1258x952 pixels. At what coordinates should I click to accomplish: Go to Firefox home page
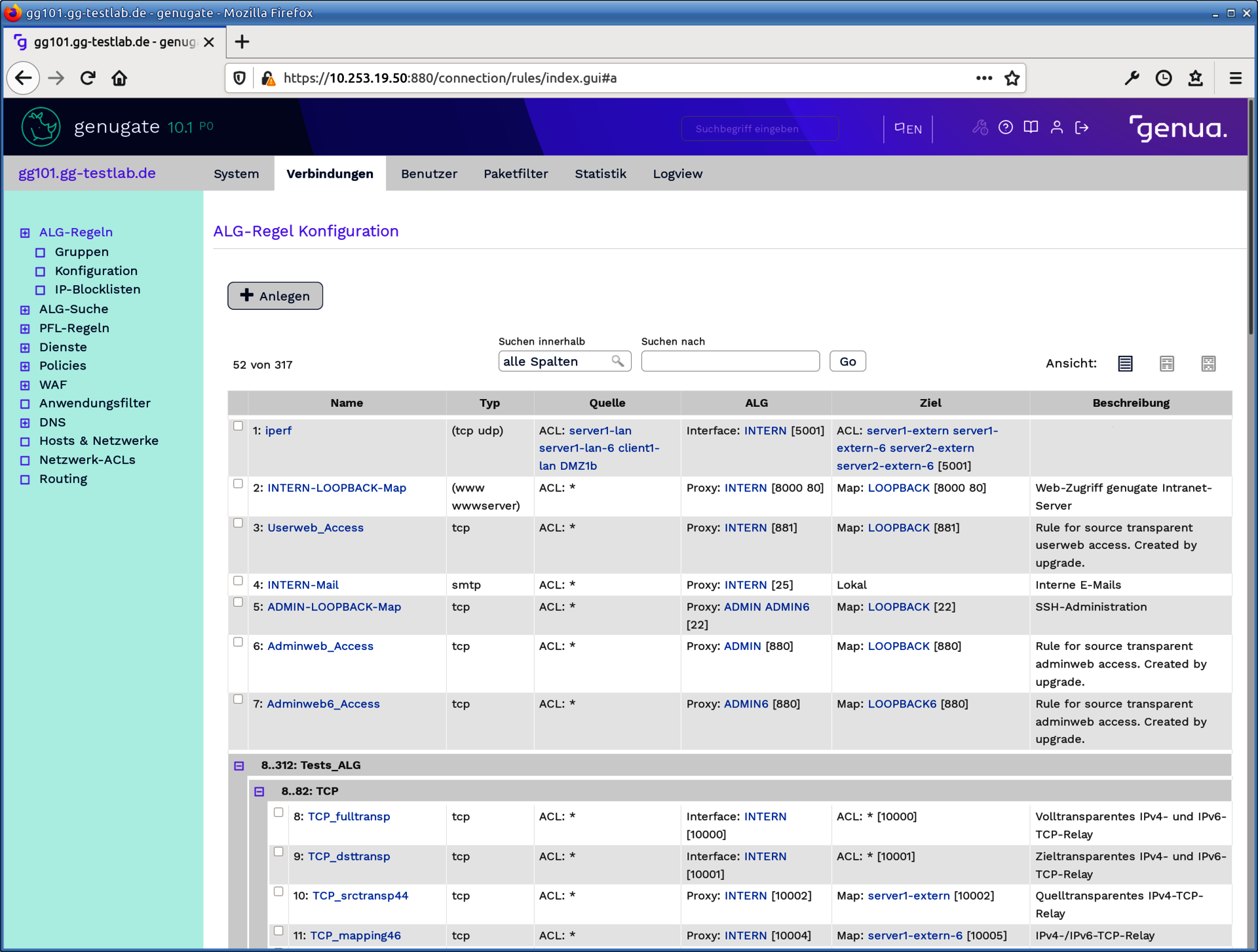119,78
